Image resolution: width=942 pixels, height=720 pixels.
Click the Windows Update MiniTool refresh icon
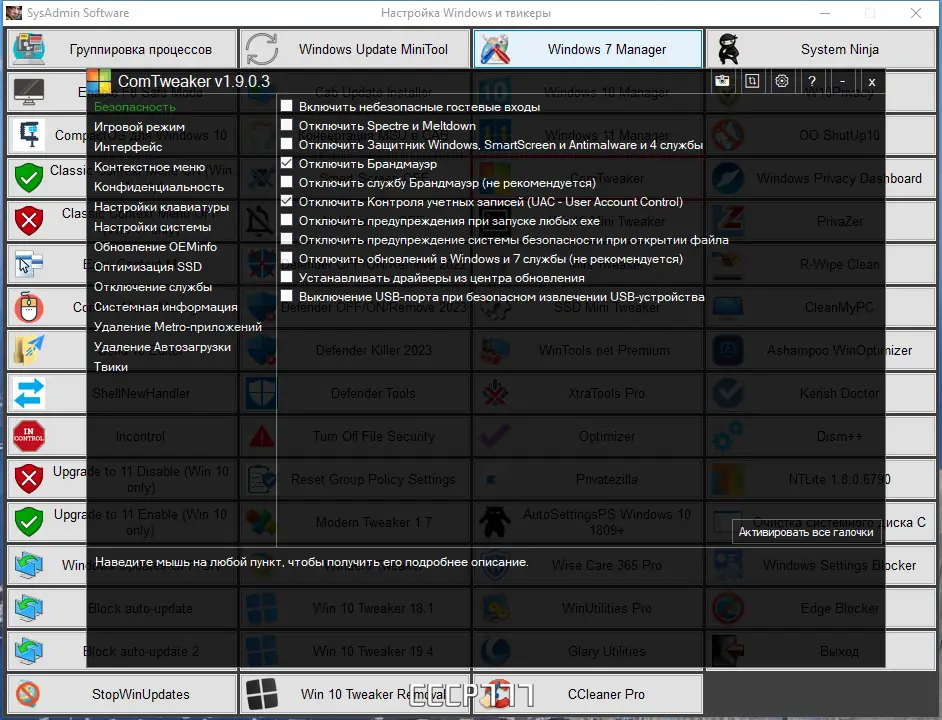tap(261, 48)
